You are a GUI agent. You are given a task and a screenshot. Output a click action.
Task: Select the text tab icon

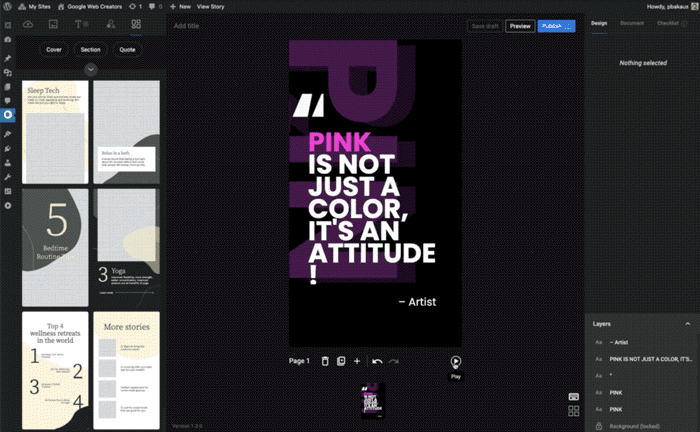coord(81,23)
